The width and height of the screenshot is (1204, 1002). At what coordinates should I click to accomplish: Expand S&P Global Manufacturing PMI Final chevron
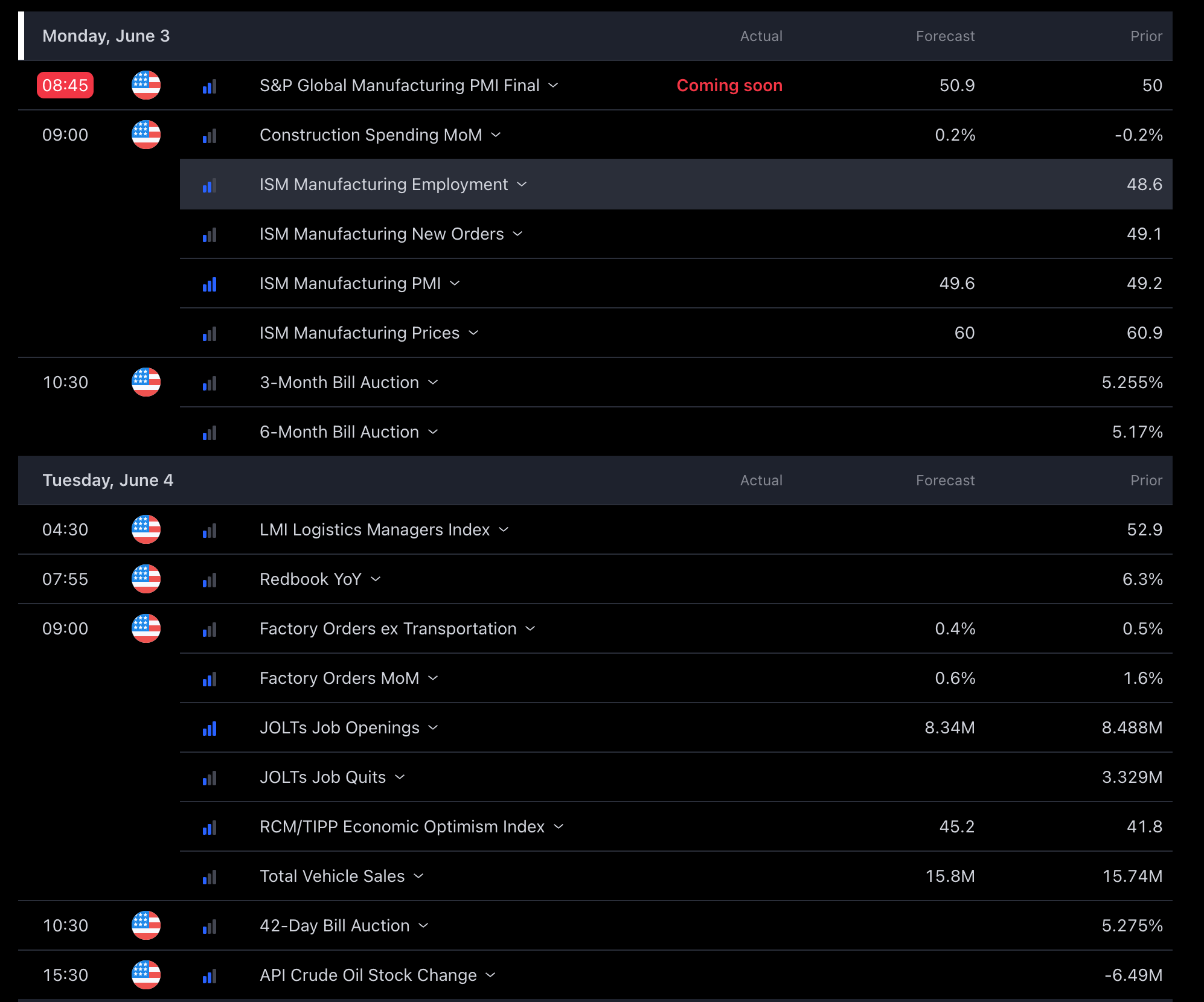click(553, 86)
